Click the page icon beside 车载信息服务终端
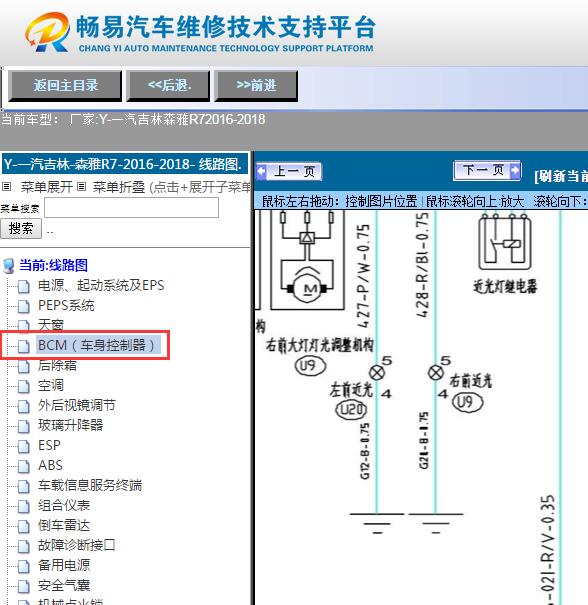 click(24, 487)
